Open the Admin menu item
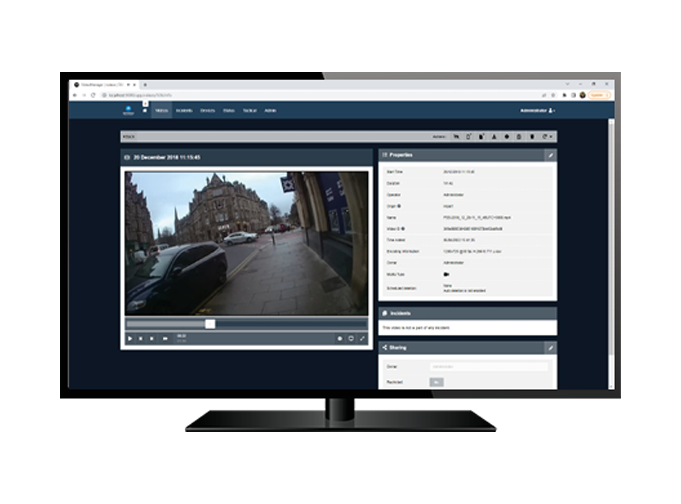This screenshot has height=504, width=681. (x=269, y=110)
